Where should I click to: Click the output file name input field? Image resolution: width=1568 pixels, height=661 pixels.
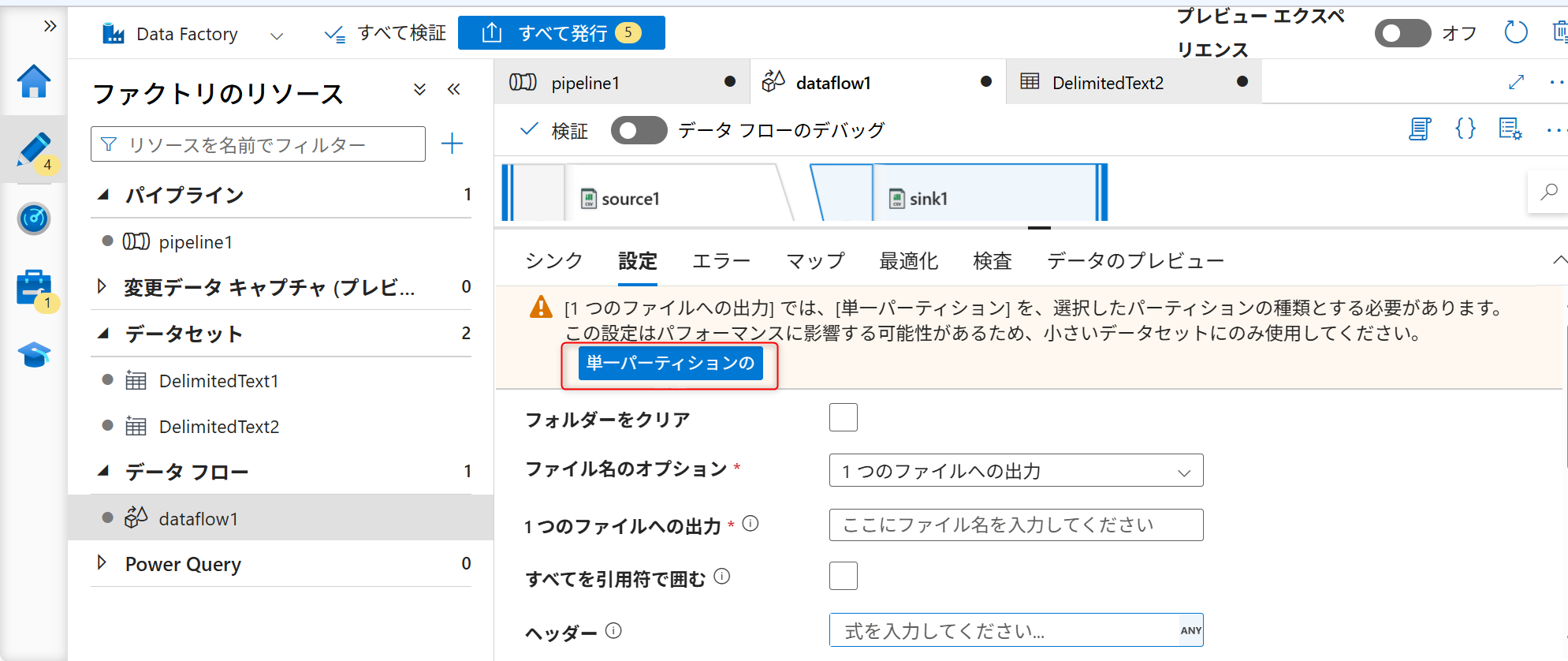(x=1016, y=525)
